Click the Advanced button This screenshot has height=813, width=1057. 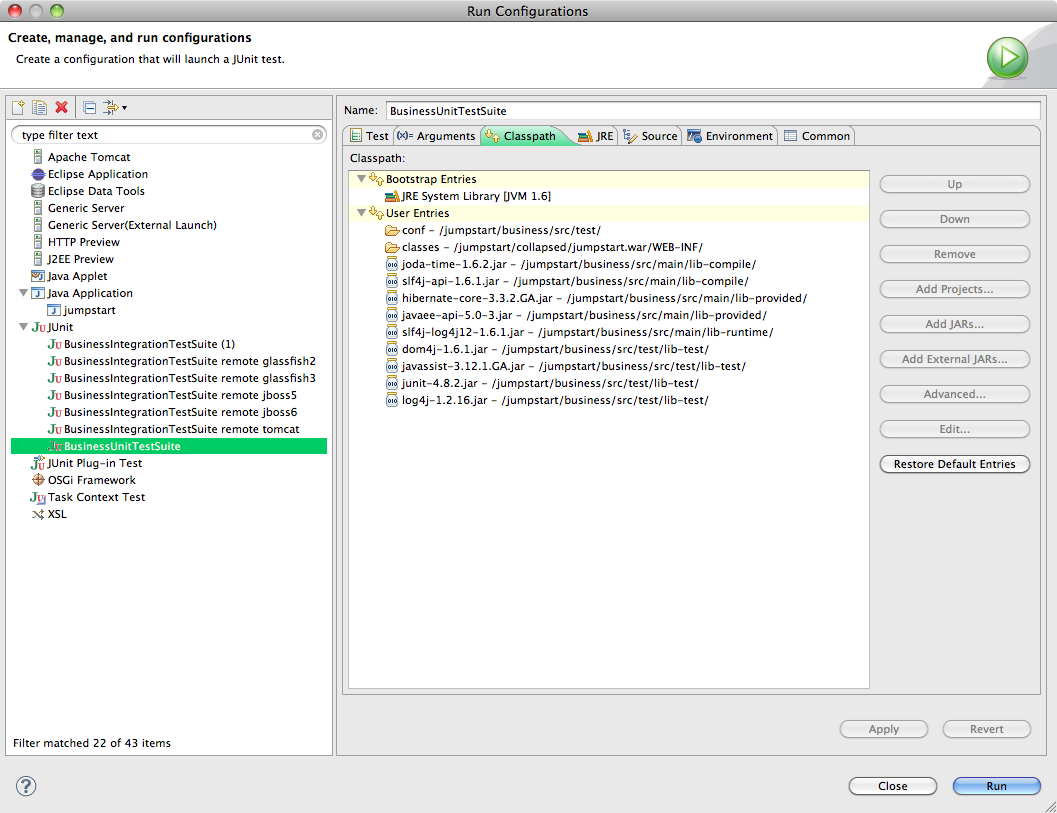pyautogui.click(x=955, y=394)
